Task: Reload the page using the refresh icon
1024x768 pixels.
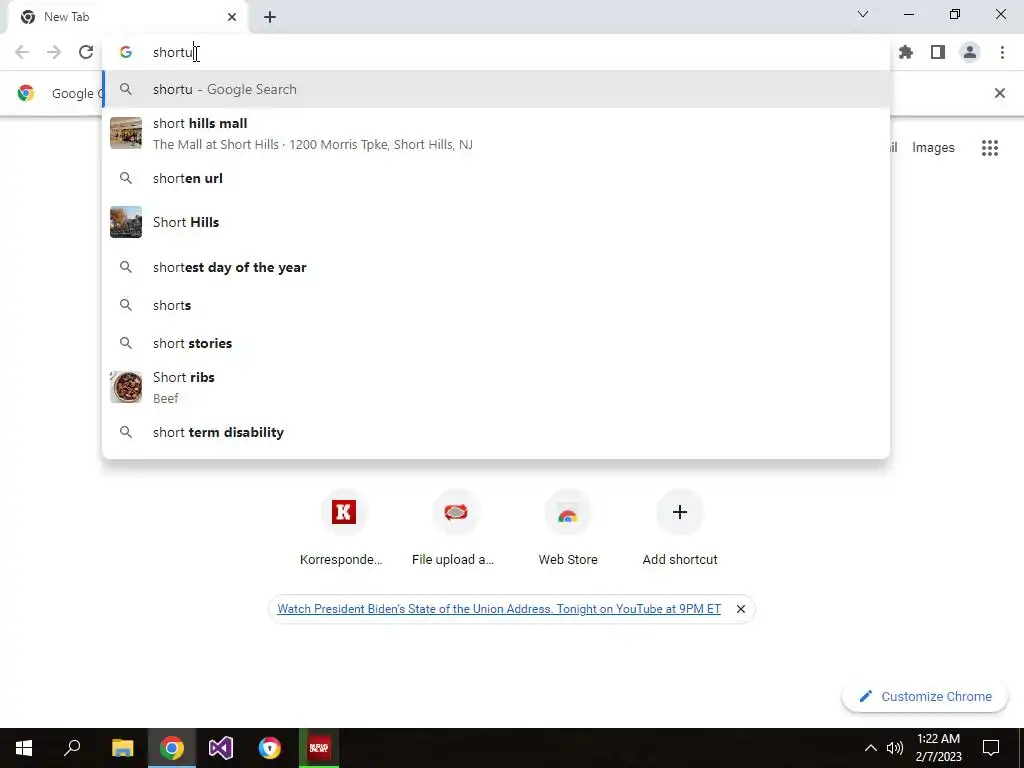Action: coord(86,52)
